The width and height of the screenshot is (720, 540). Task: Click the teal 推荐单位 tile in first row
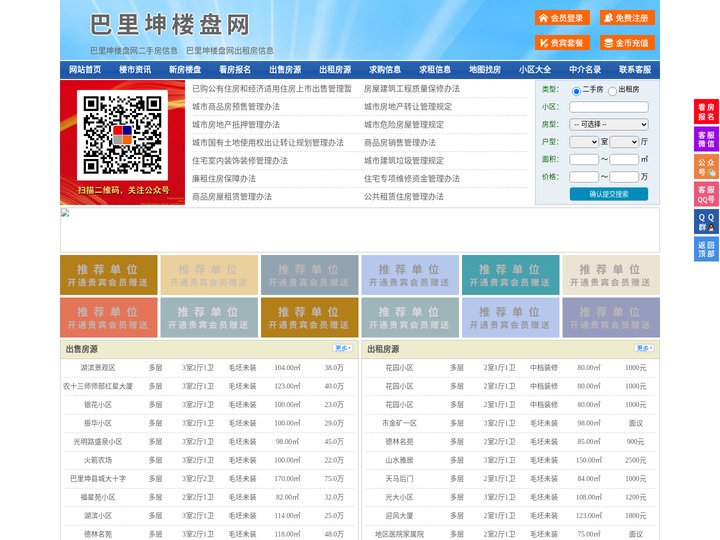511,275
